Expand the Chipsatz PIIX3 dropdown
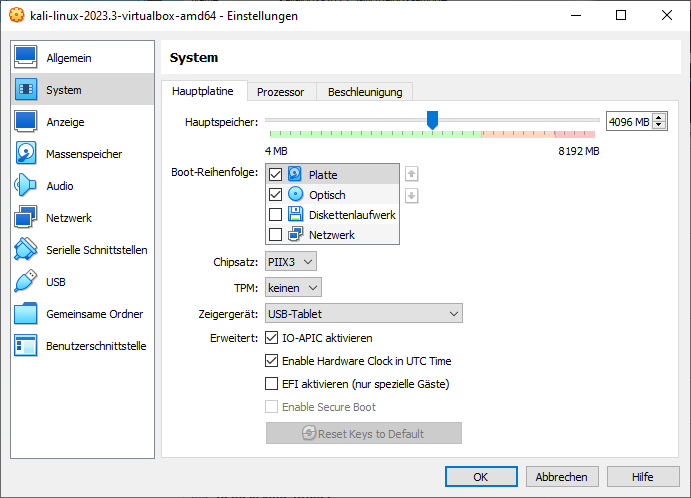 [x=291, y=262]
